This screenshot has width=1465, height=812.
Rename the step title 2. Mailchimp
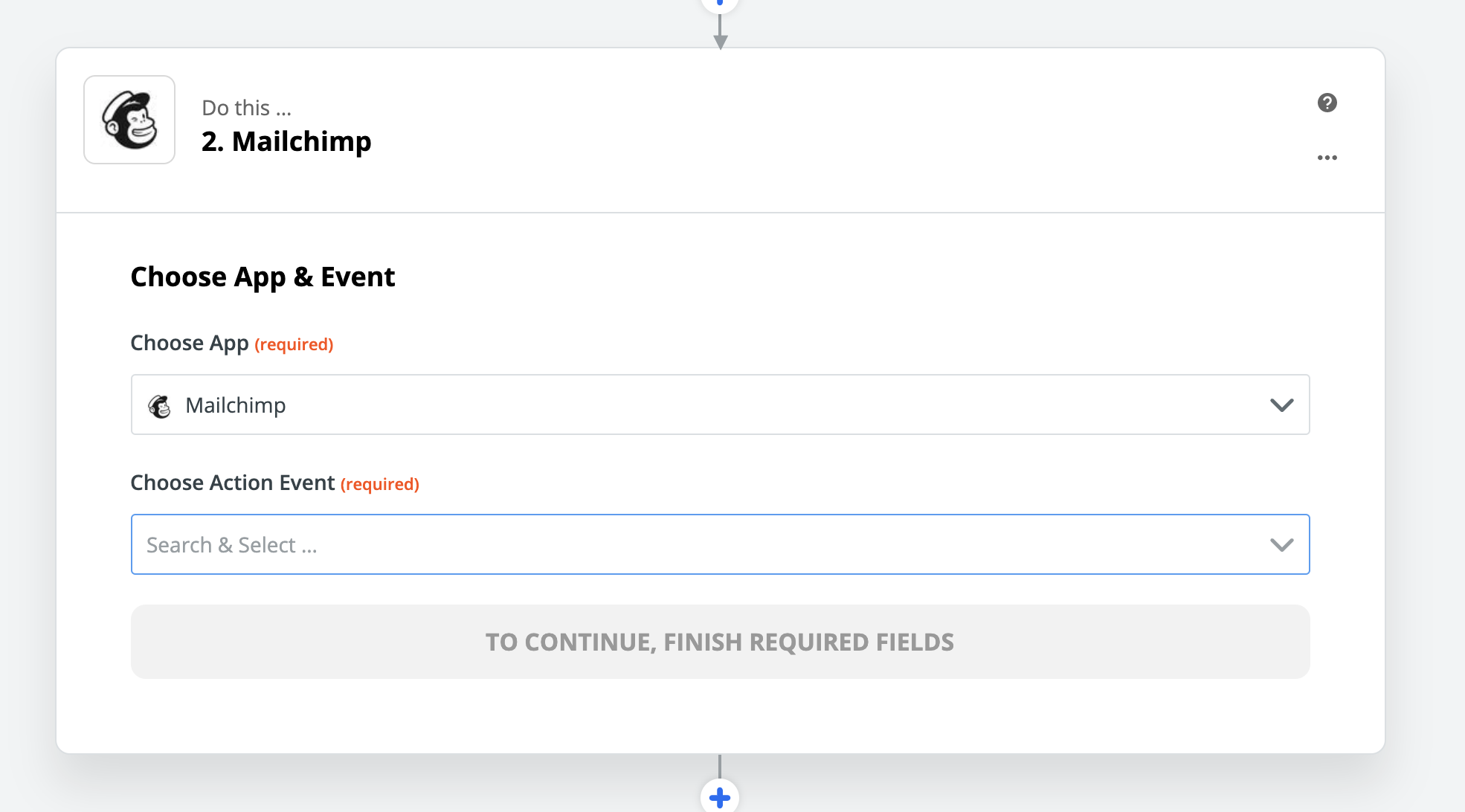point(286,141)
